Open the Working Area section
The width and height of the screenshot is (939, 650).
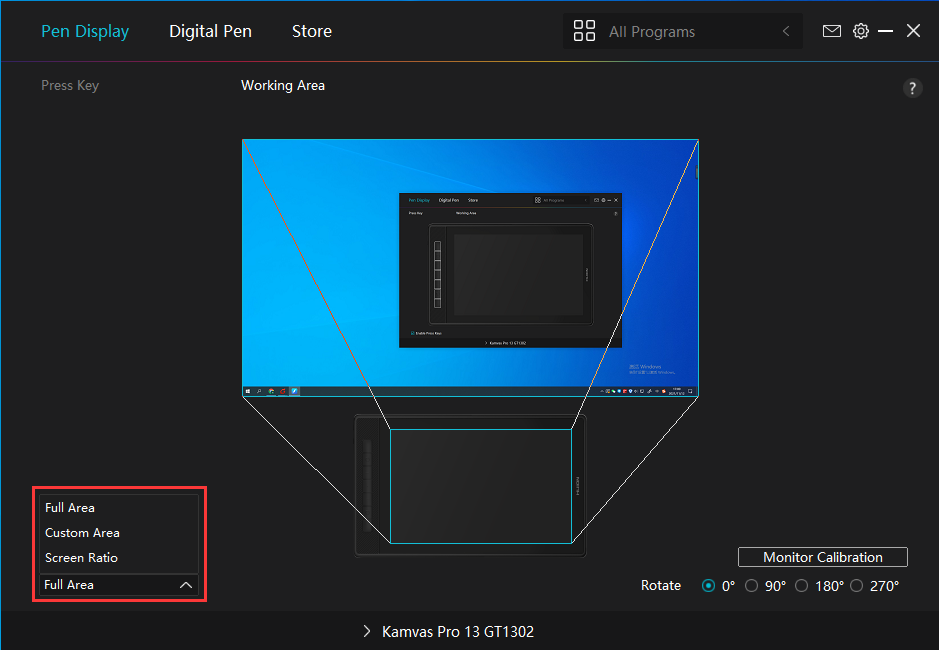283,85
